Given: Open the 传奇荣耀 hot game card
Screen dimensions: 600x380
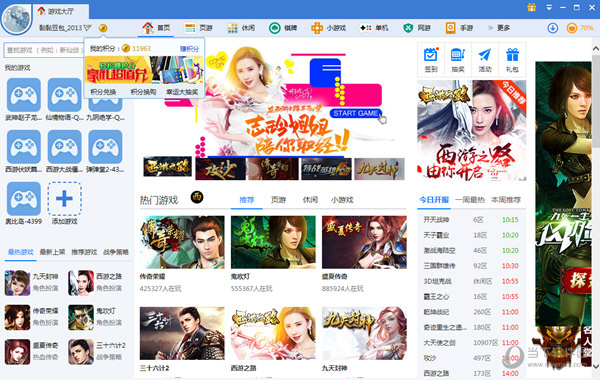Looking at the screenshot, I should (182, 255).
